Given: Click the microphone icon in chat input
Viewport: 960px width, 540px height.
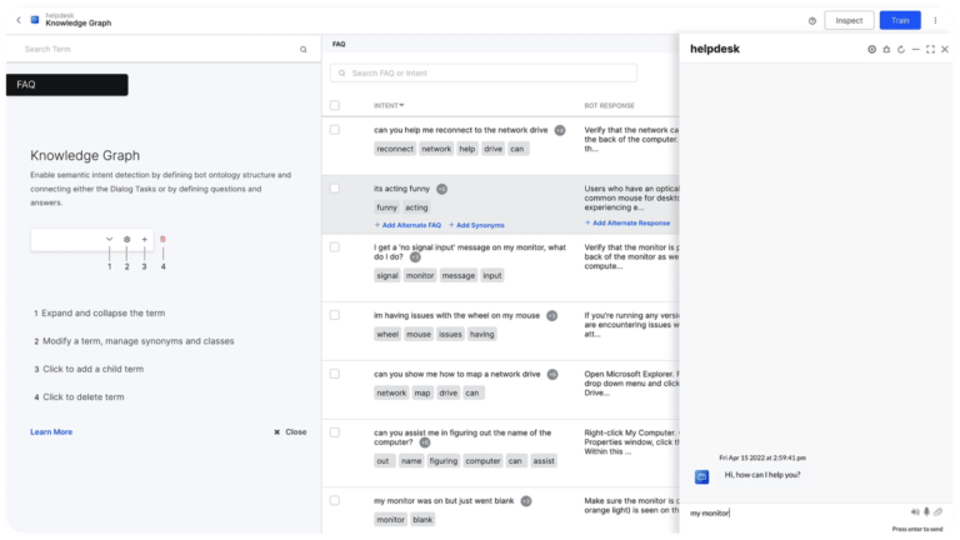Looking at the screenshot, I should coord(927,512).
